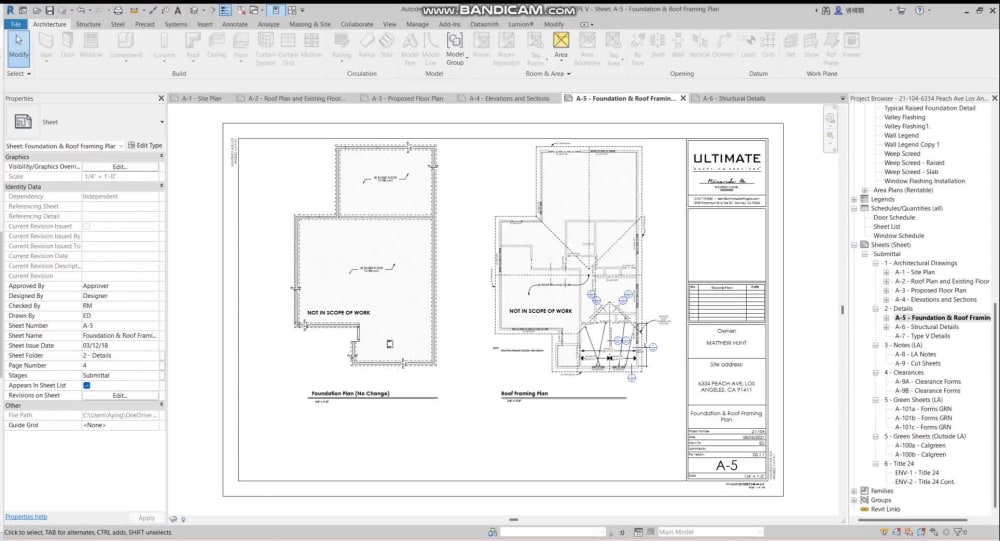Toggle the Appears In Sheet List checkbox
Screen dimensions: 1000x541
(x=87, y=385)
